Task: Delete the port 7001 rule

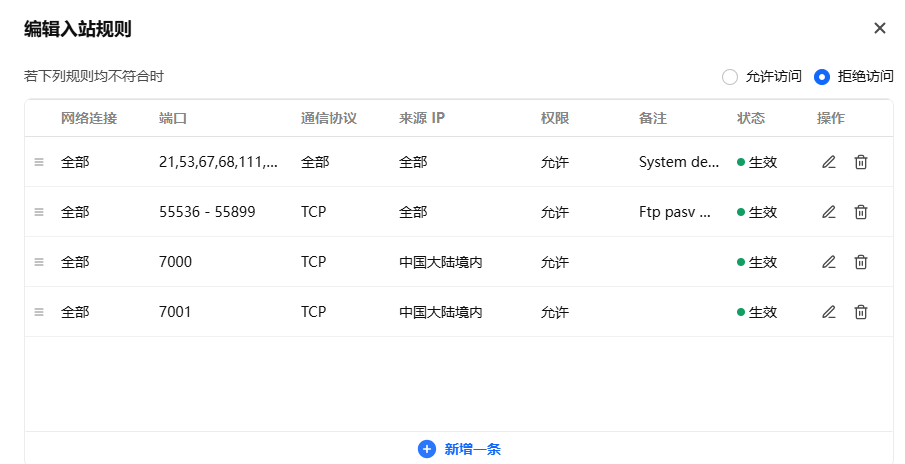Action: (x=861, y=312)
